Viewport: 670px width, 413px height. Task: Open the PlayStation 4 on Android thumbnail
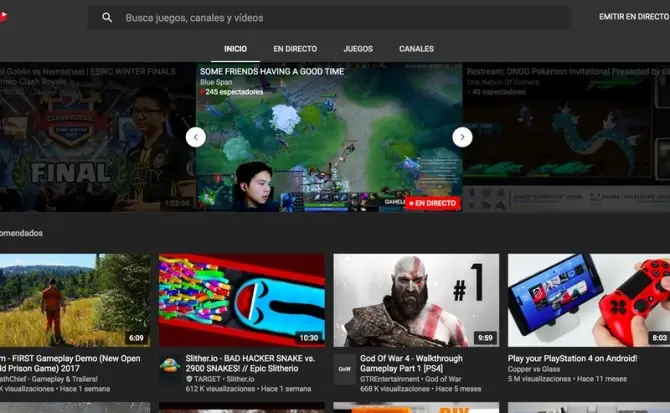click(x=589, y=300)
